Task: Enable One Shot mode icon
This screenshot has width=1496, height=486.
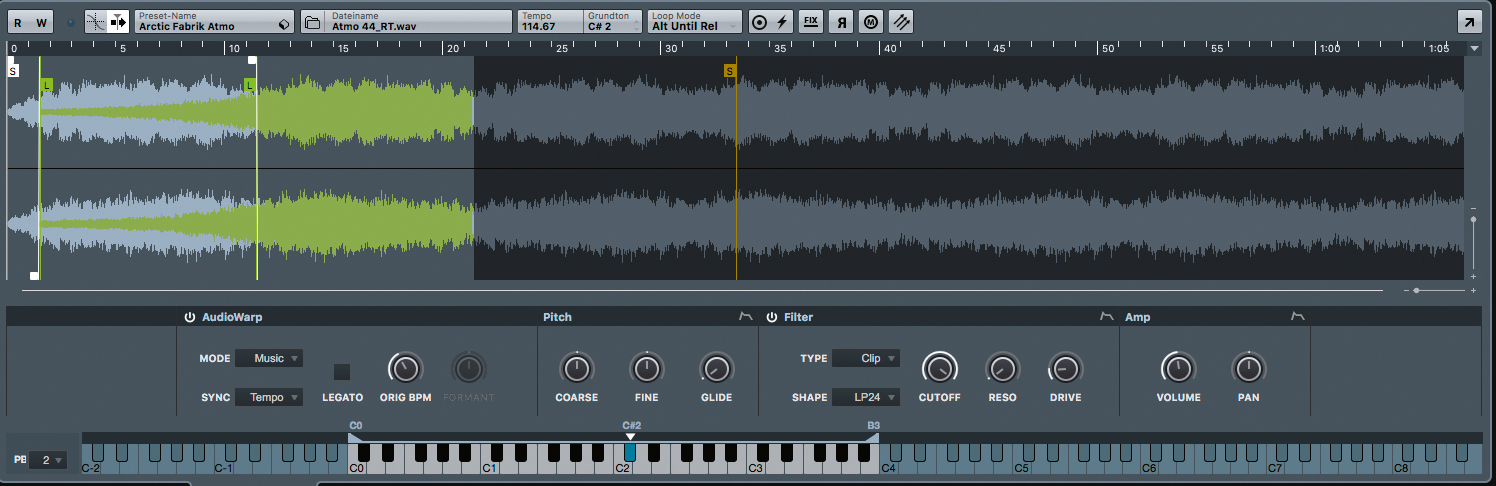Action: [x=759, y=22]
